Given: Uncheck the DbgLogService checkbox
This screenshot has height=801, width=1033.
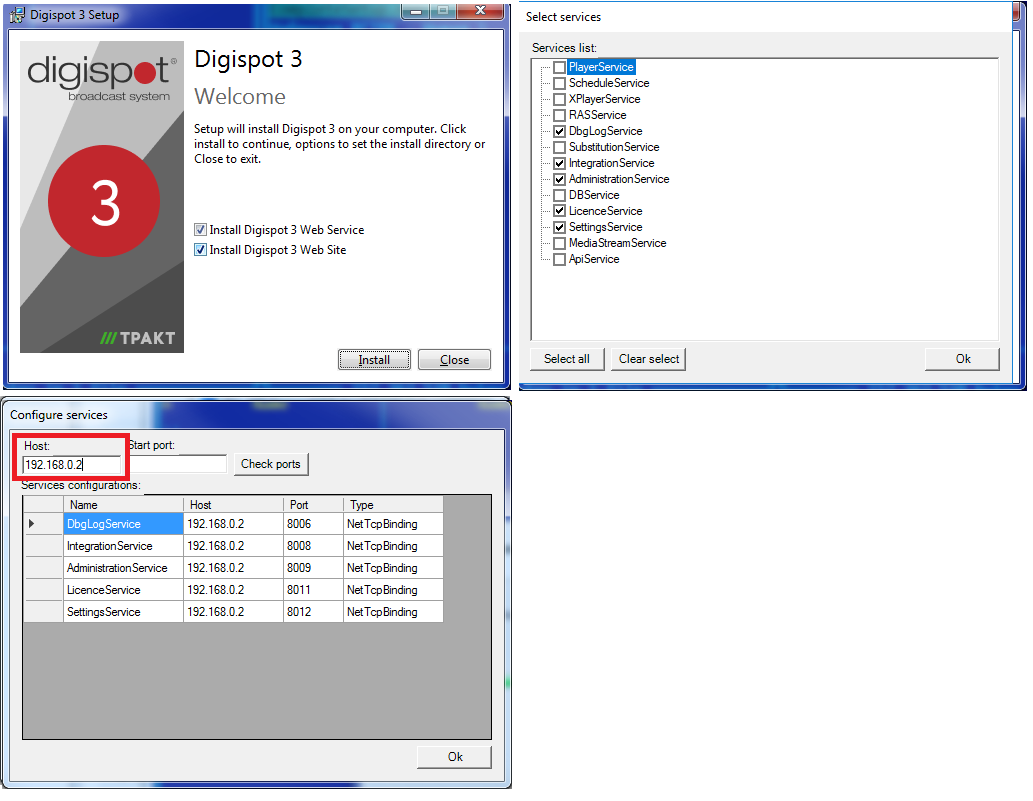Looking at the screenshot, I should (559, 131).
